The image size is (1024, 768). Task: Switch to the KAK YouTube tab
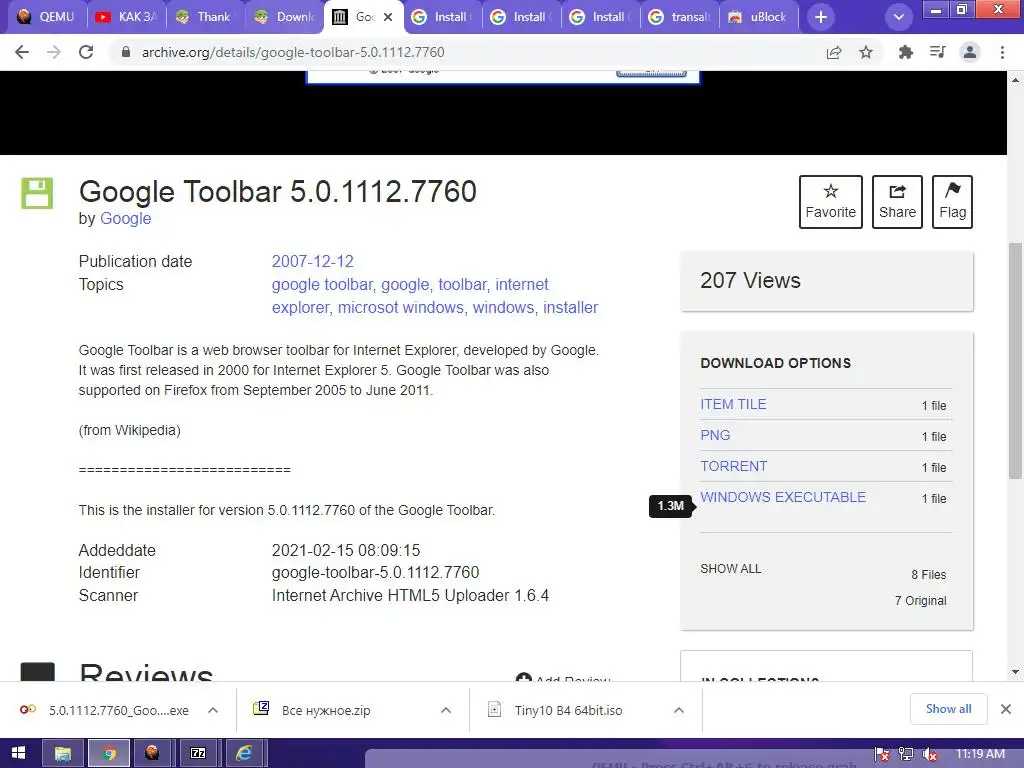coord(126,17)
